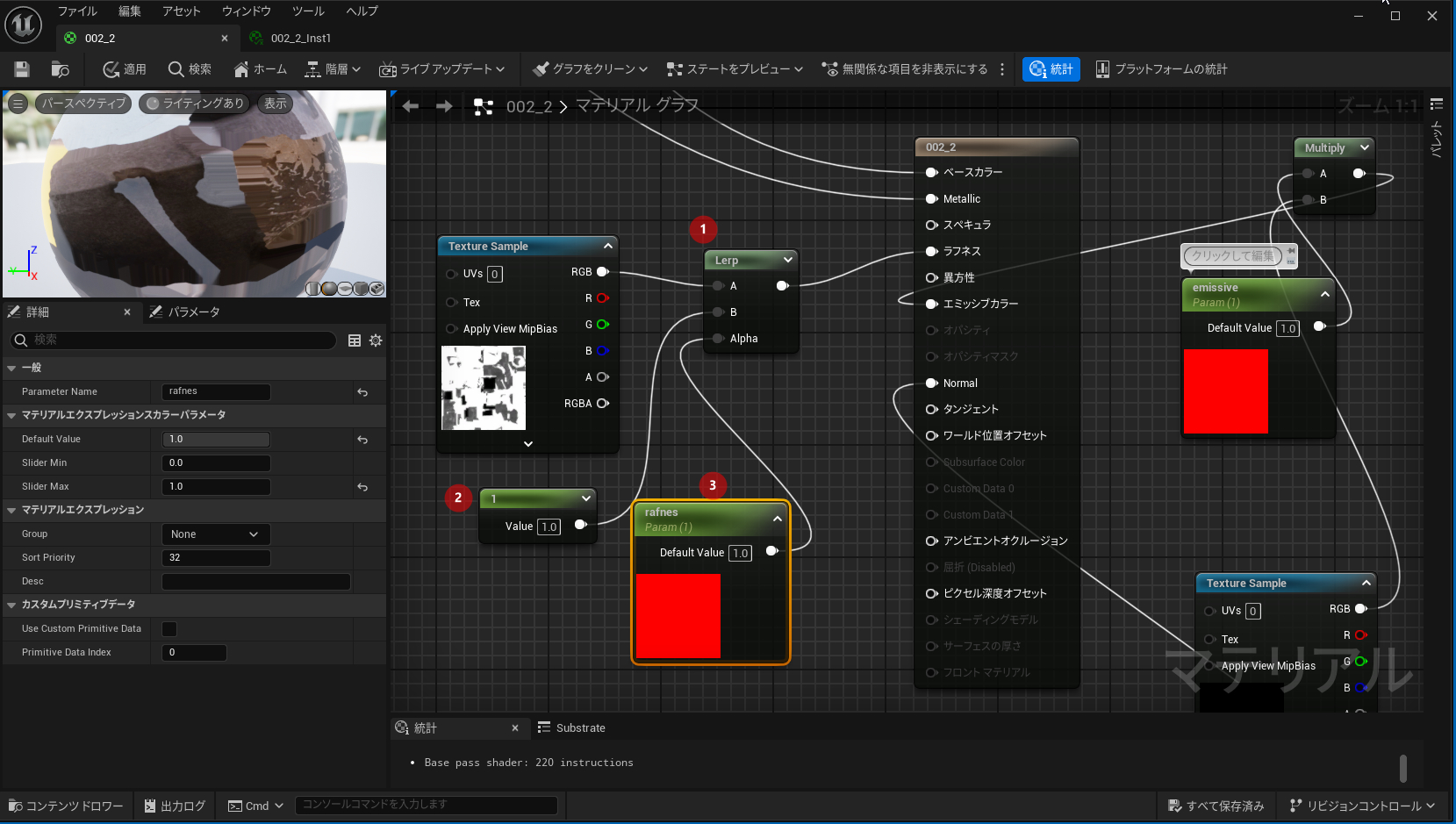The height and width of the screenshot is (824, 1456).
Task: Click the Save icon in toolbar
Action: 22,69
